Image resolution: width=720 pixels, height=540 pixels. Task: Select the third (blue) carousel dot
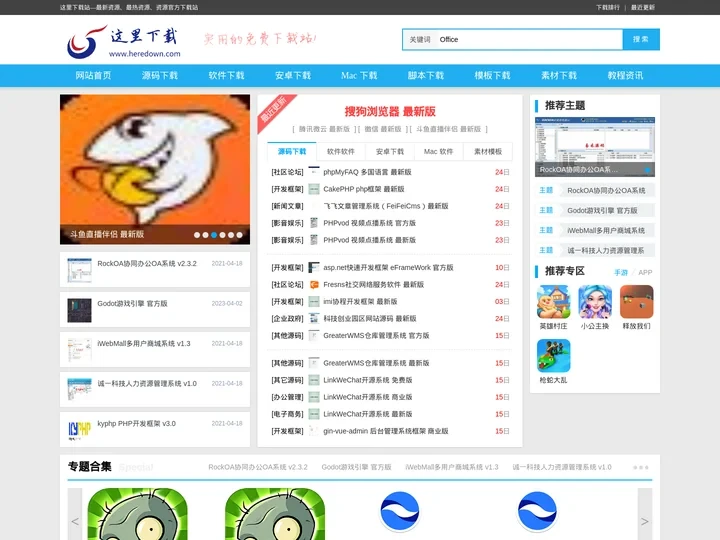click(x=214, y=235)
